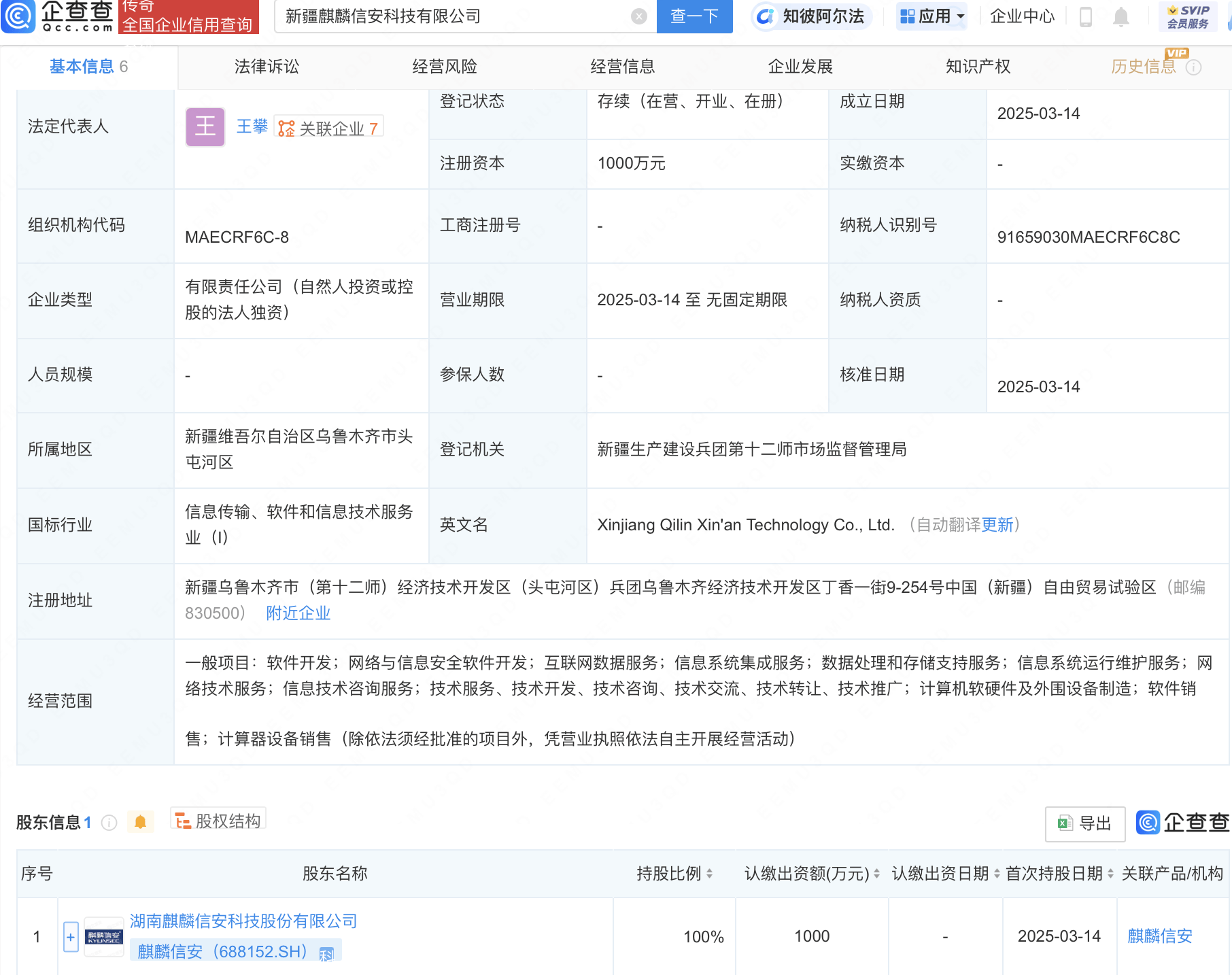1232x975 pixels.
Task: Open 湖南麒麟信安科技股份有限公司 link
Action: pos(243,921)
